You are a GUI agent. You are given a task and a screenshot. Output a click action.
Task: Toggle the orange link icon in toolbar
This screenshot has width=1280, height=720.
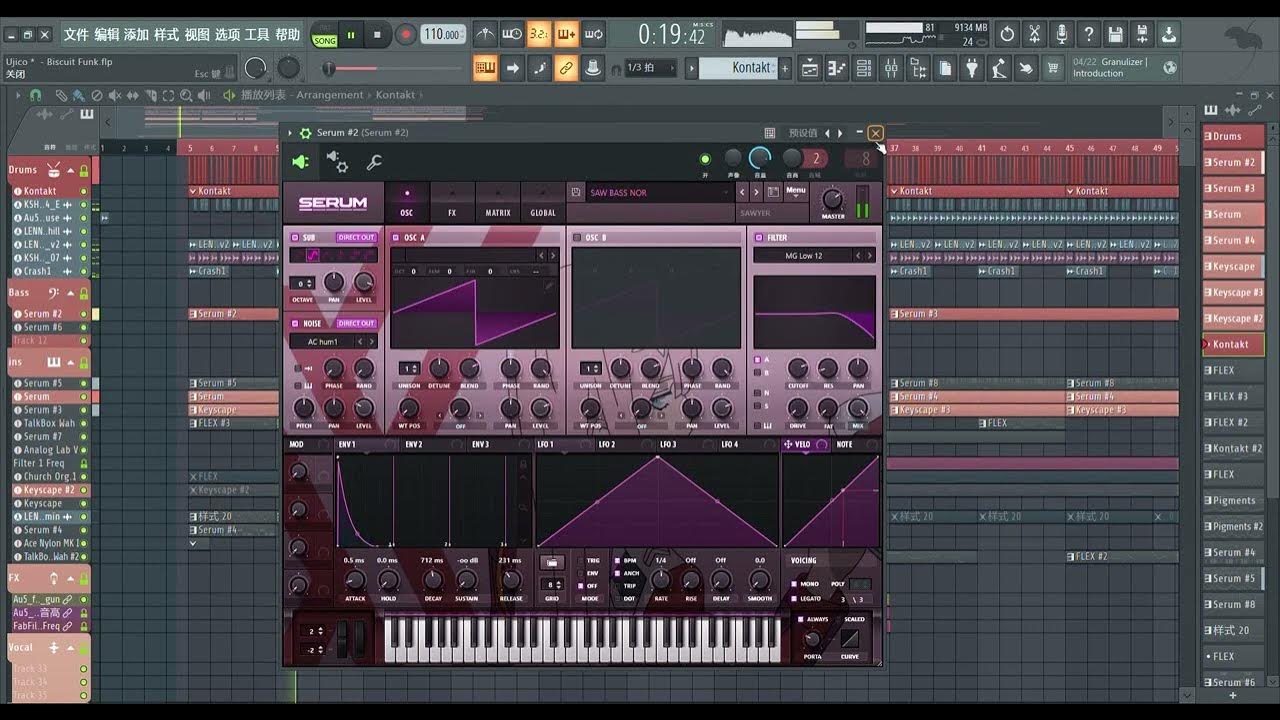pyautogui.click(x=566, y=68)
